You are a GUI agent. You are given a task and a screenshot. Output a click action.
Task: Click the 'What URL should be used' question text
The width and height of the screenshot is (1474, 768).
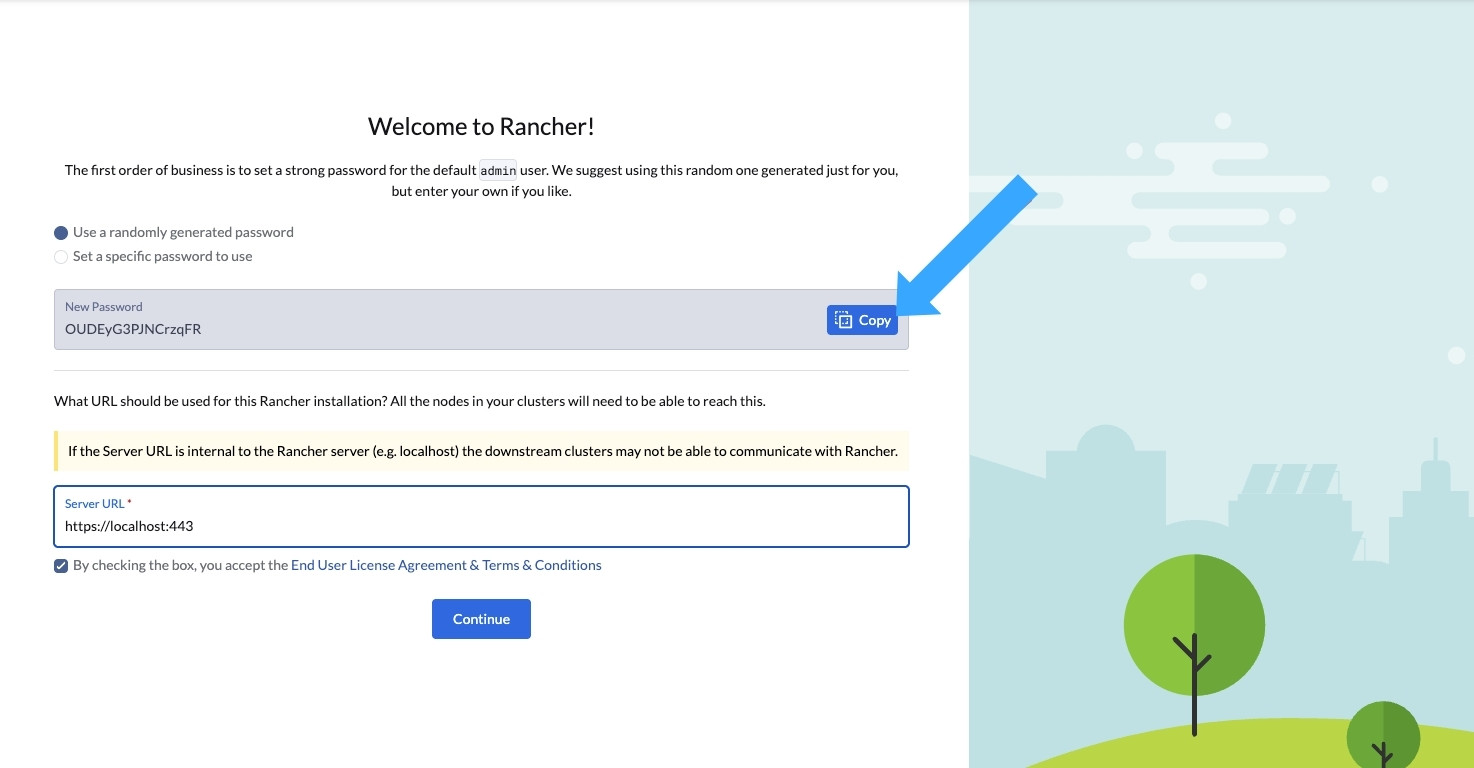[x=410, y=401]
